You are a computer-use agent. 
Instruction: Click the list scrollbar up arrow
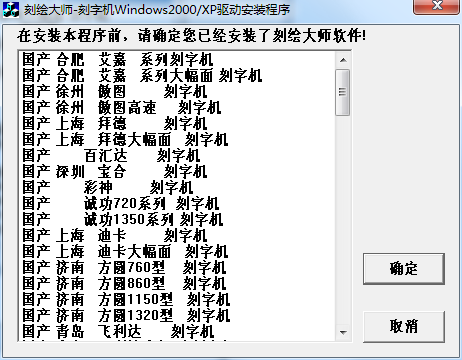tap(343, 60)
